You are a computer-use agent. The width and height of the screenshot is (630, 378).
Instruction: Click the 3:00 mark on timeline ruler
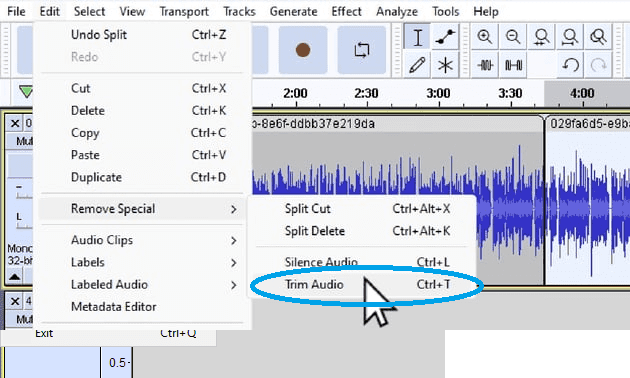pos(438,94)
